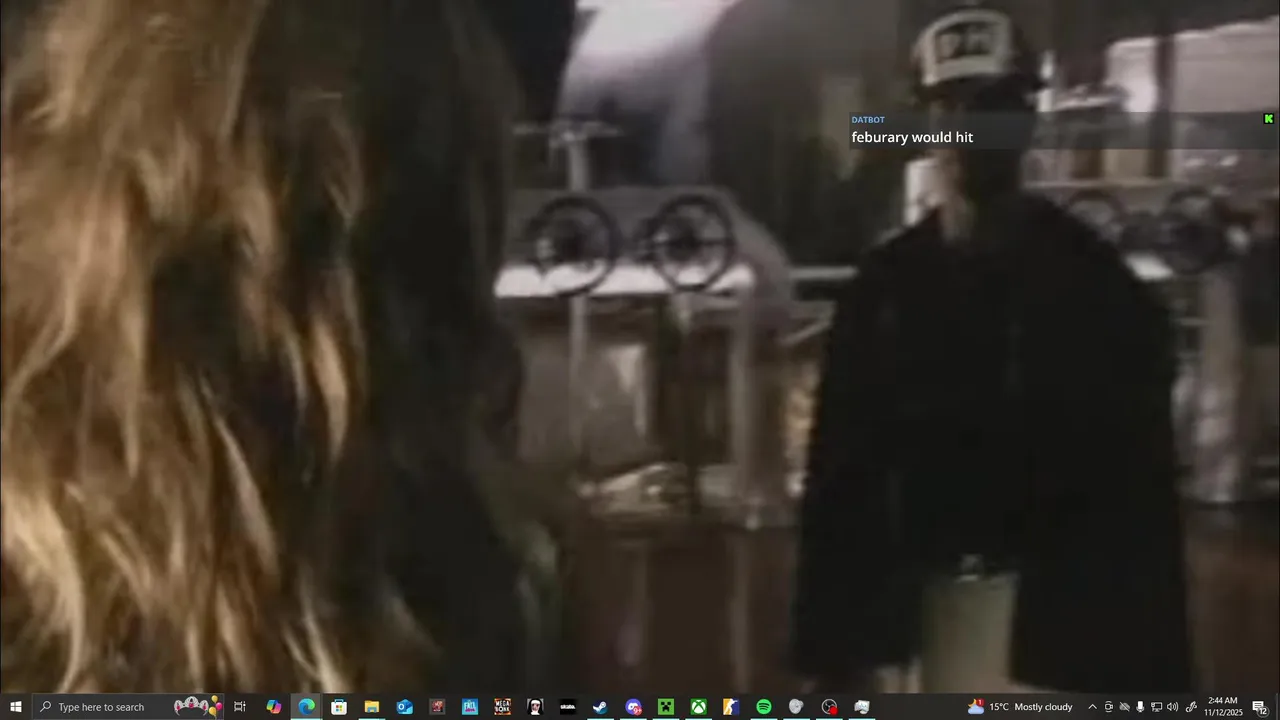
Task: Open the Xbox app from taskbar
Action: [x=698, y=707]
